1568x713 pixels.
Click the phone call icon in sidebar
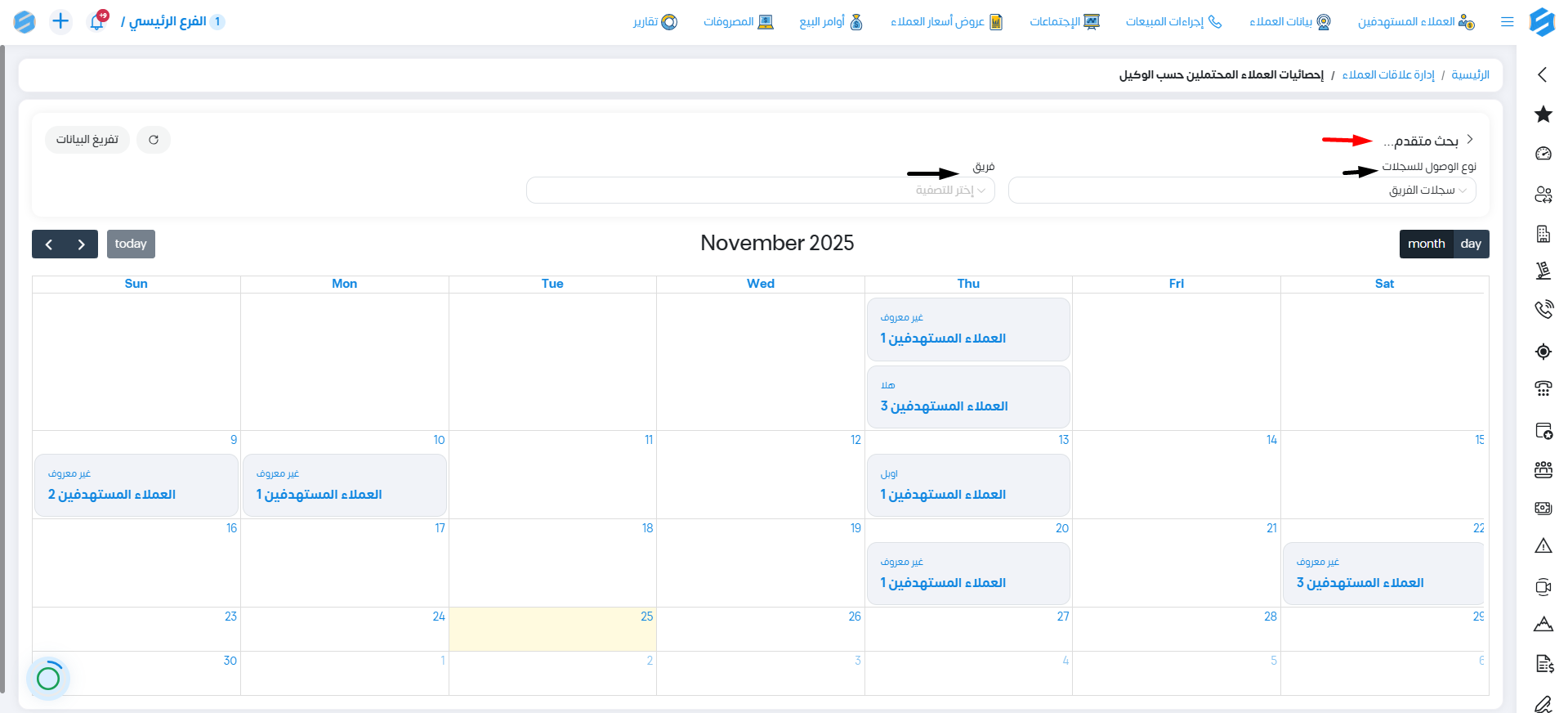click(1543, 310)
